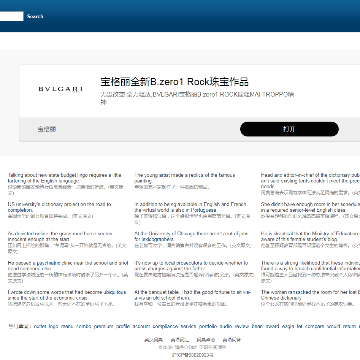Open sentence about University of Chicago lexicographers

coord(191,236)
